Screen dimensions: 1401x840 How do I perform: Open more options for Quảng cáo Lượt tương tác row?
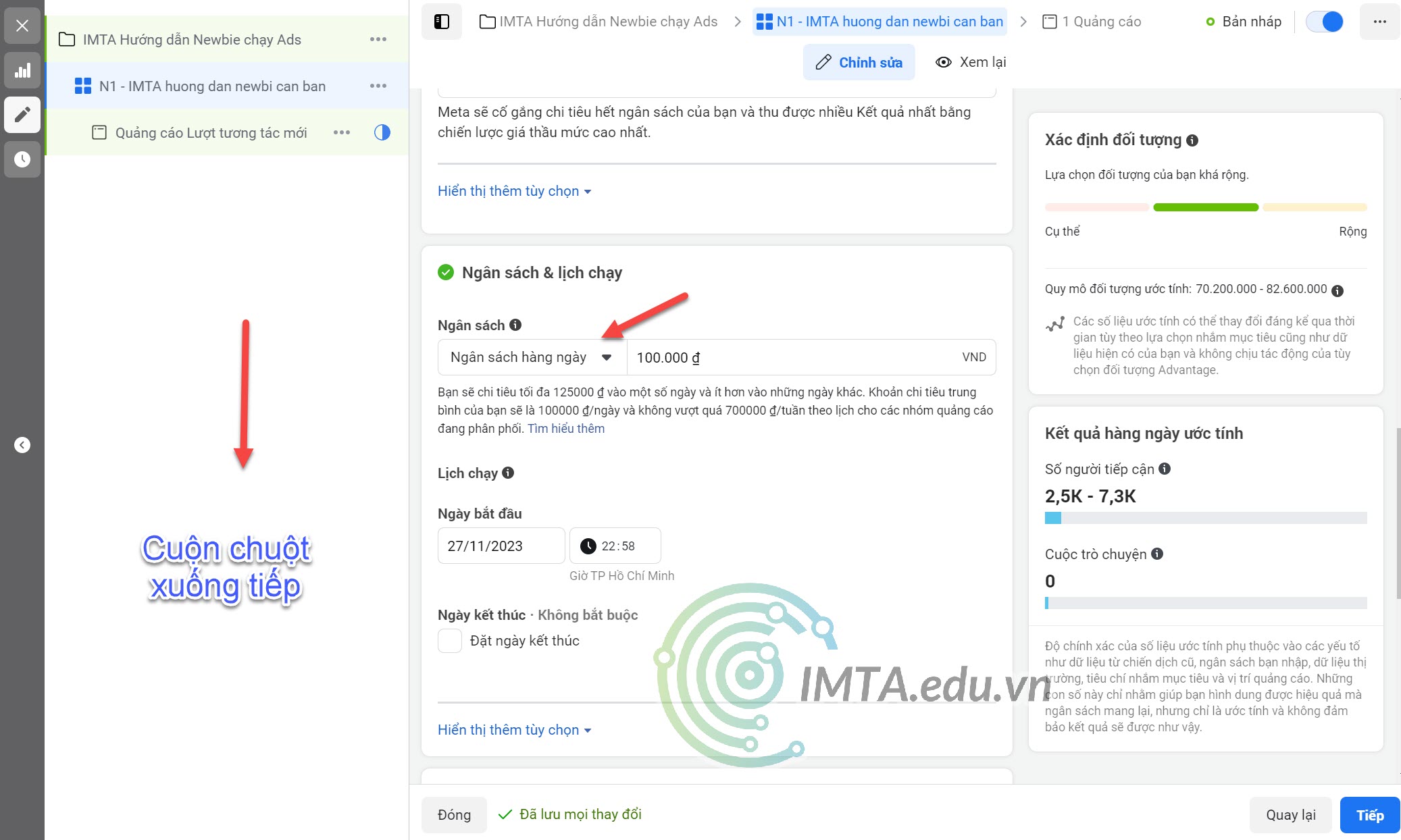pos(342,132)
